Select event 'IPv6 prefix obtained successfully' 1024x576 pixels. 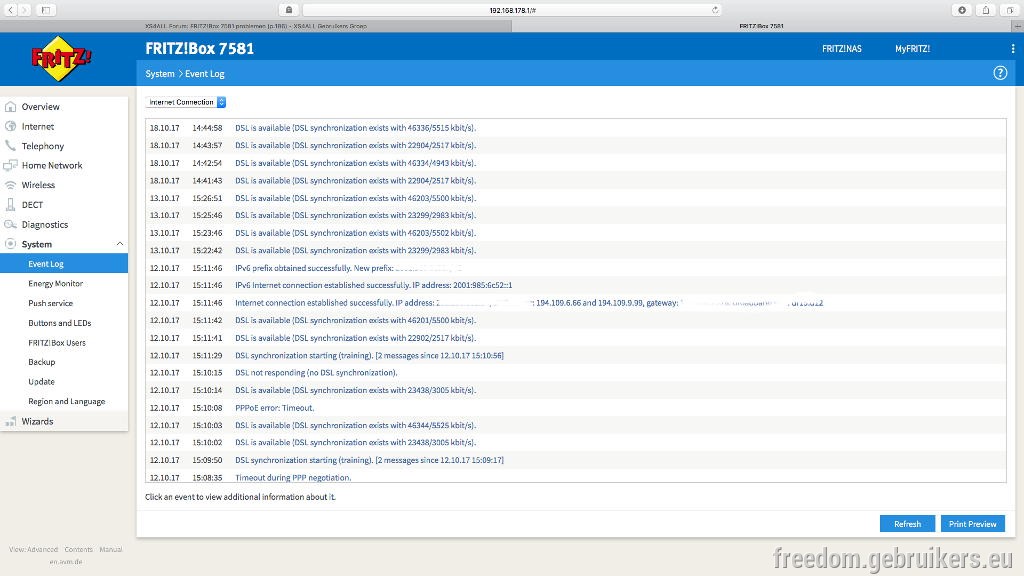click(575, 268)
